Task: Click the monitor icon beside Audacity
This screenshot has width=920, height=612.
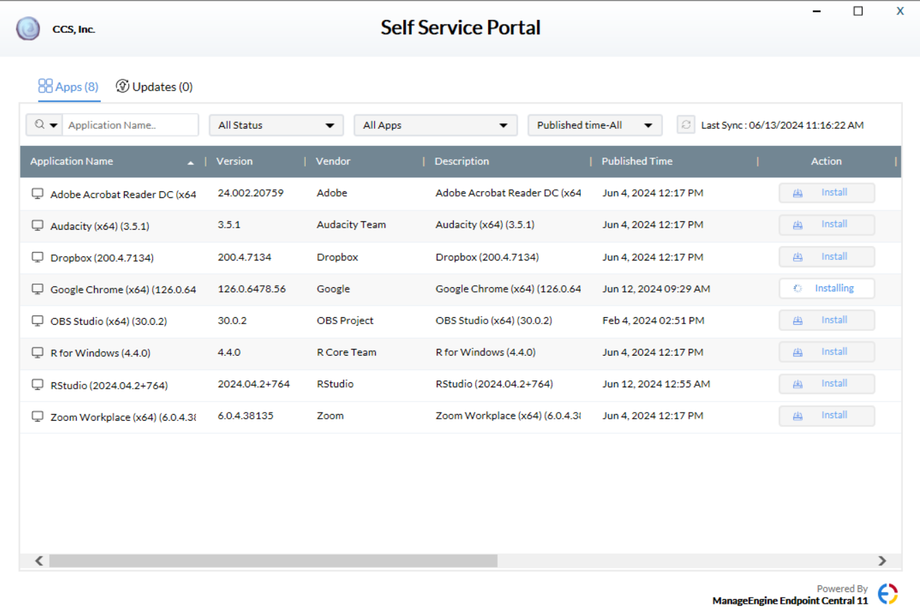Action: pyautogui.click(x=38, y=225)
